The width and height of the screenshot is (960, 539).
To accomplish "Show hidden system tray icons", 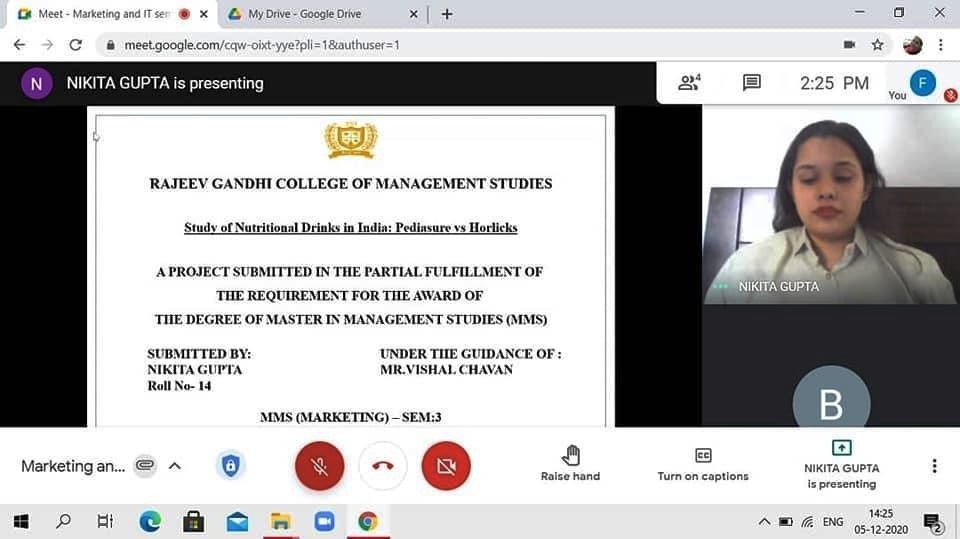I will coord(764,522).
